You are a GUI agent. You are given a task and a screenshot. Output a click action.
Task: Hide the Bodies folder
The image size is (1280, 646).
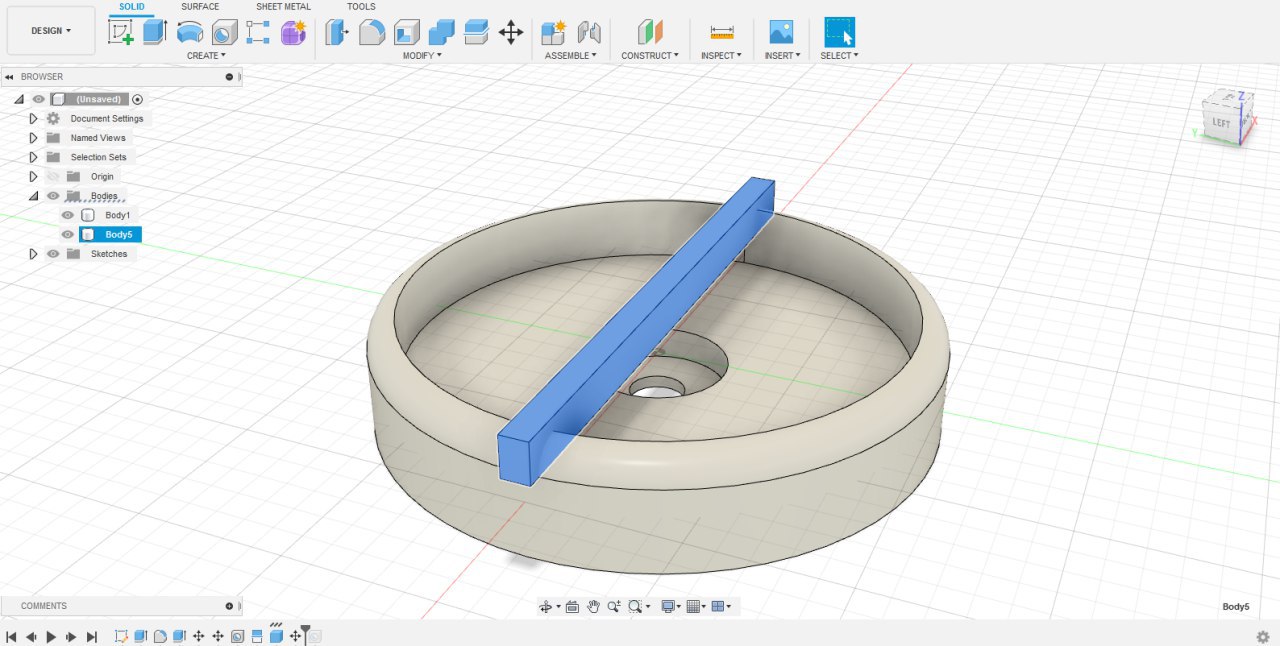pos(53,196)
